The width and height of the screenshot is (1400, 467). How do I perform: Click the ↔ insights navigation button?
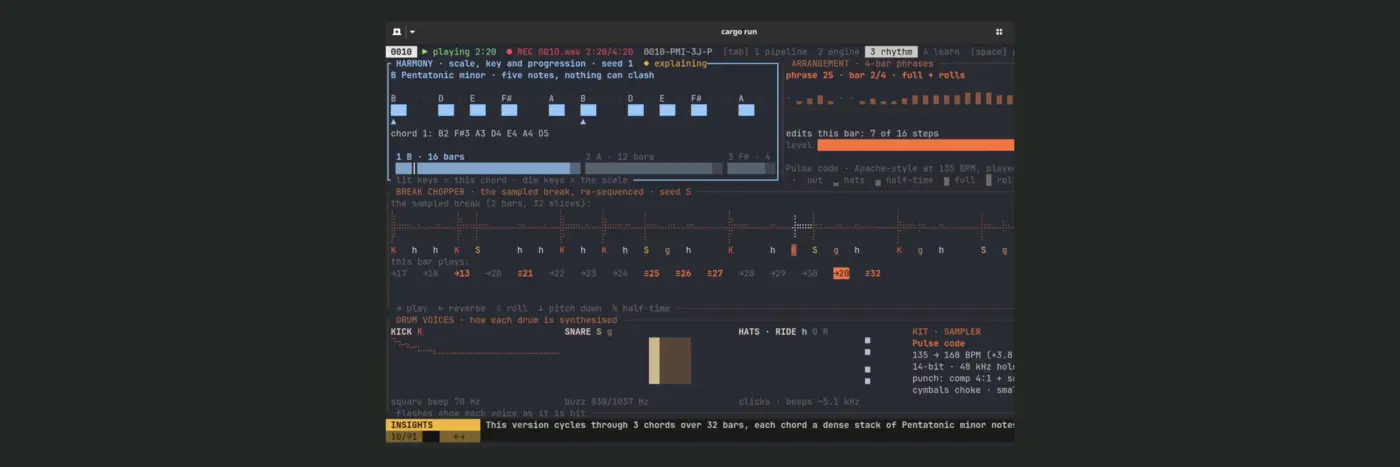460,436
